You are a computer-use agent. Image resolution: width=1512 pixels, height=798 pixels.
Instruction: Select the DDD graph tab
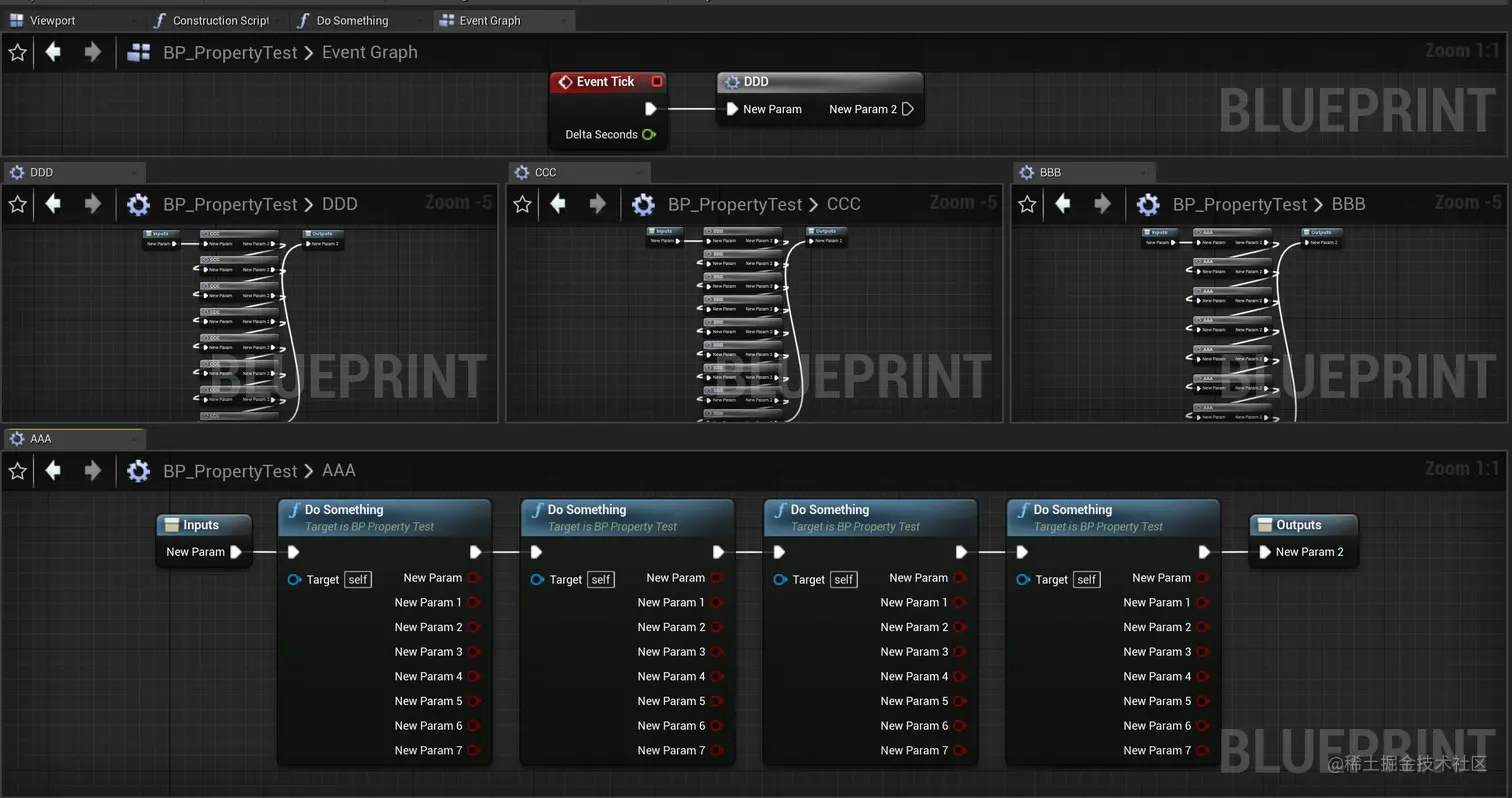[x=74, y=172]
